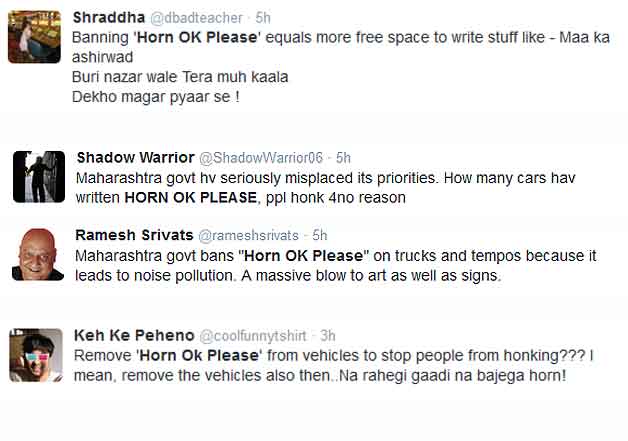Open the 3h timestamp on Keh Ke Peheno's tweet

pos(328,336)
